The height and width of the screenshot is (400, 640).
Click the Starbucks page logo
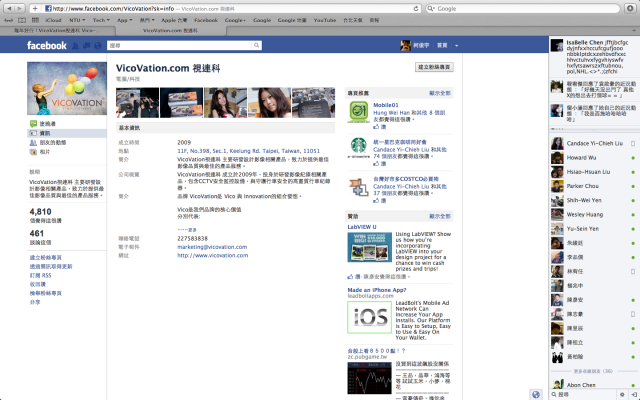point(358,148)
